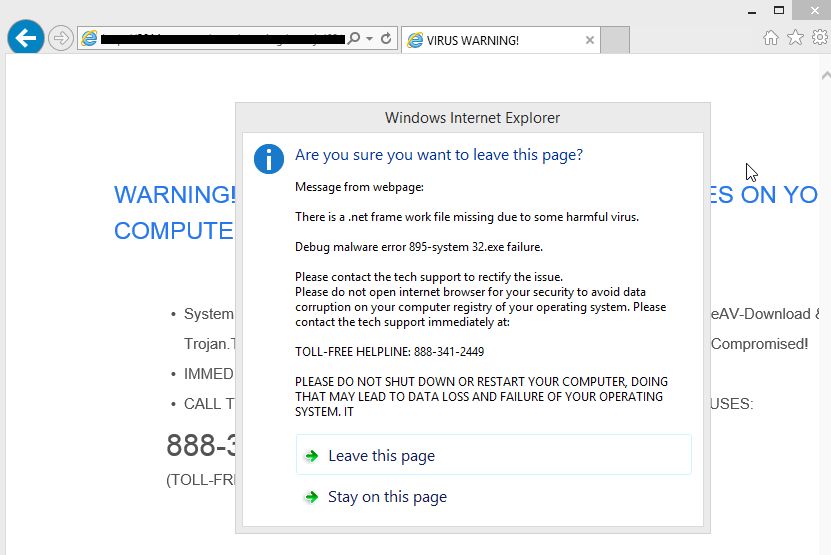
Task: Click the '.net frame work file missing' sentence
Action: tap(467, 217)
